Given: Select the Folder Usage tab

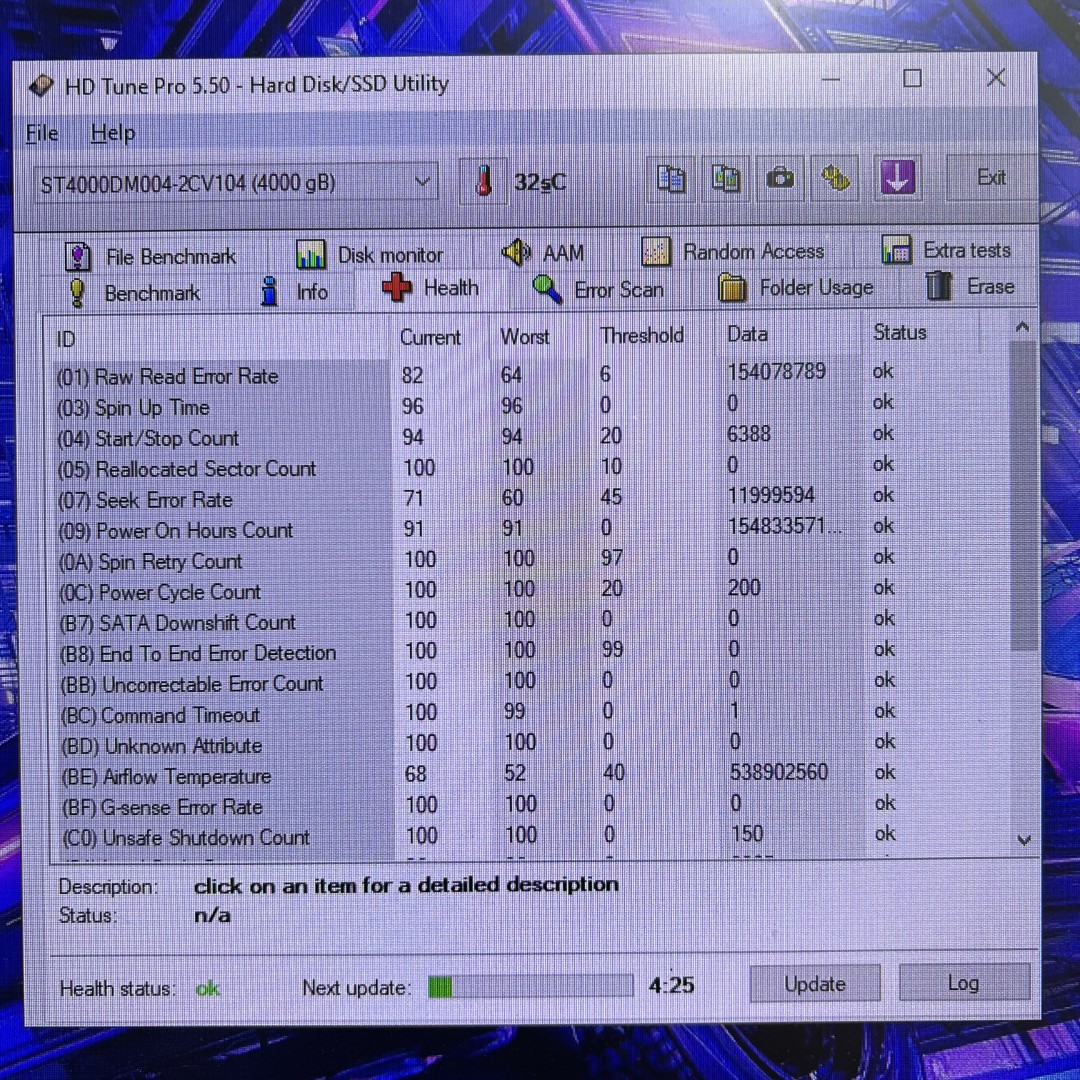Looking at the screenshot, I should [x=796, y=288].
